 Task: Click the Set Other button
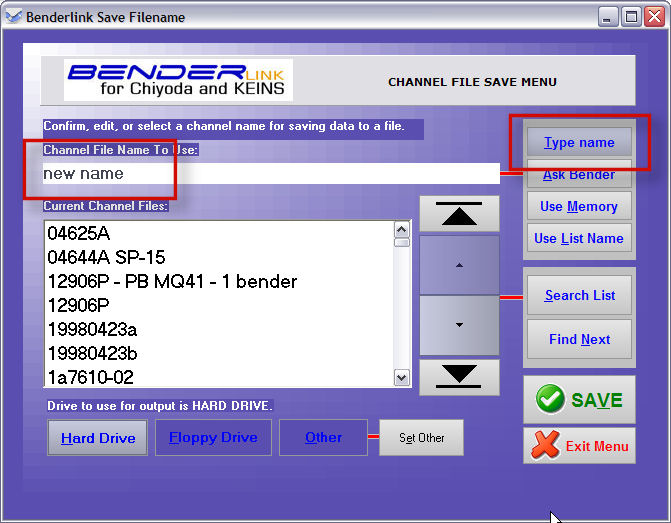click(x=420, y=438)
